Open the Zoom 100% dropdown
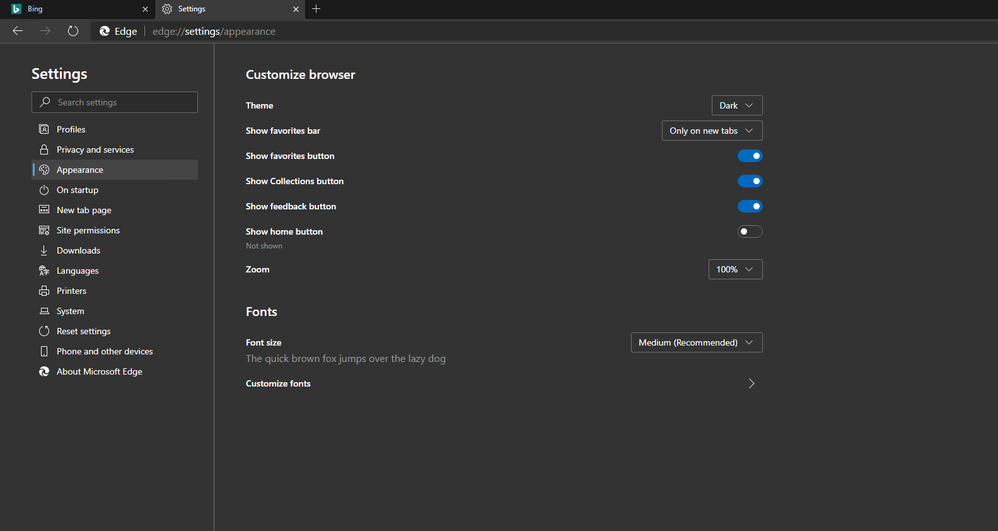Viewport: 998px width, 531px height. (735, 269)
